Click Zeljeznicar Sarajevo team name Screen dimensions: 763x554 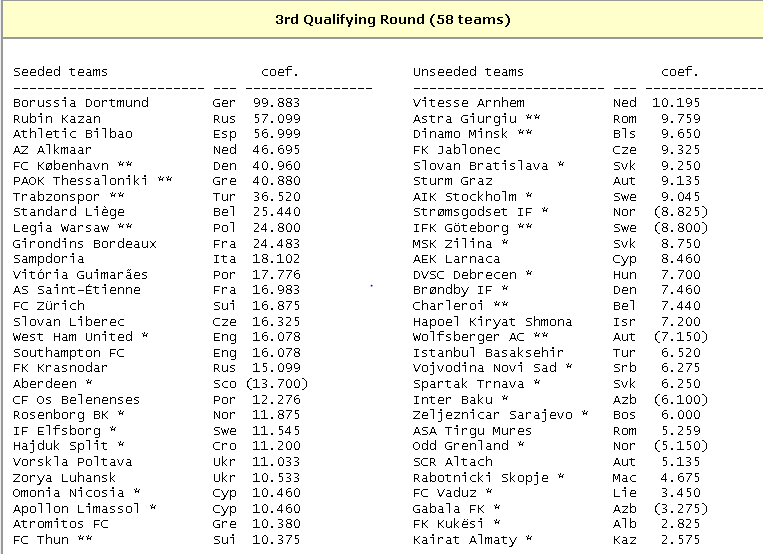pos(492,415)
